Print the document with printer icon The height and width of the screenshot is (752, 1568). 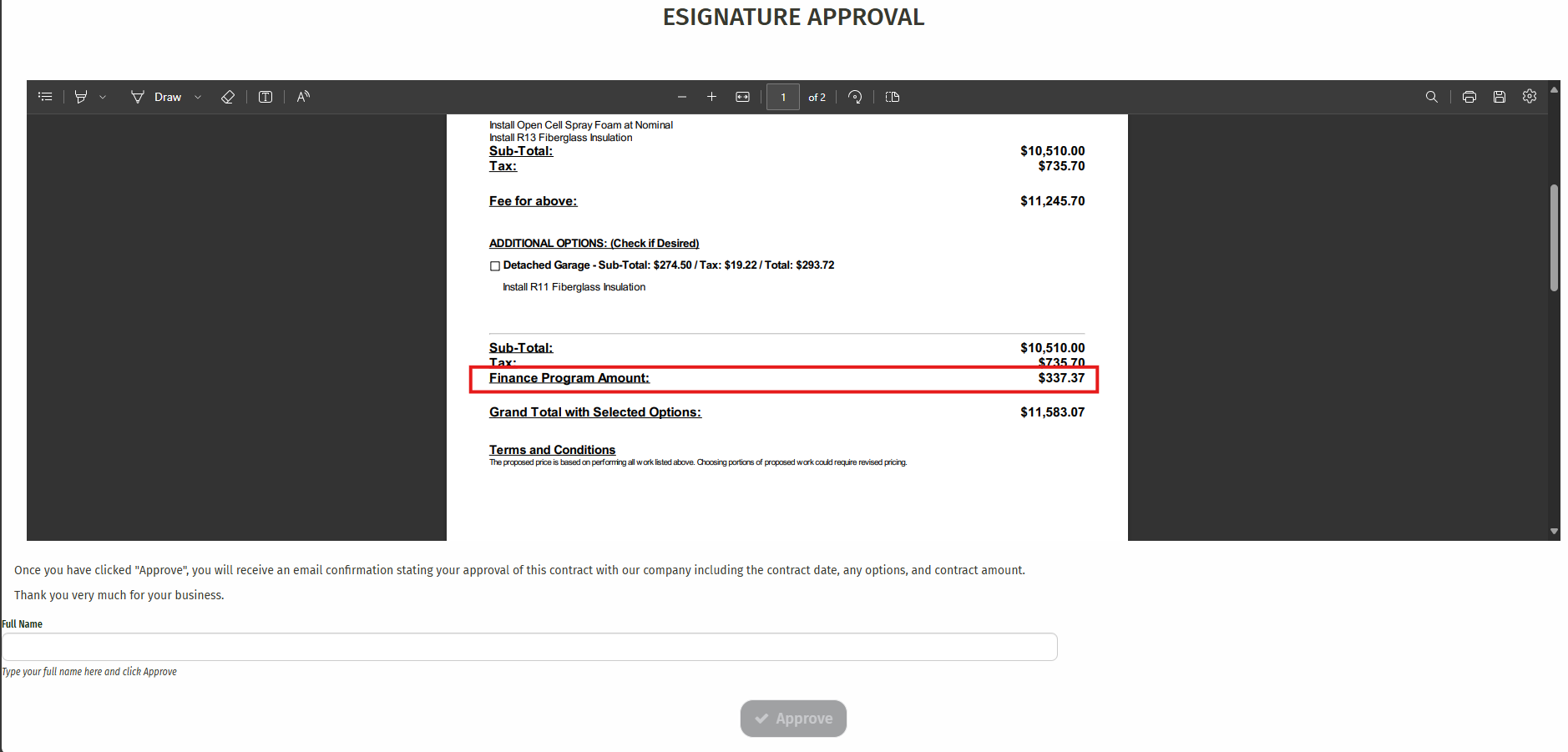[1469, 97]
